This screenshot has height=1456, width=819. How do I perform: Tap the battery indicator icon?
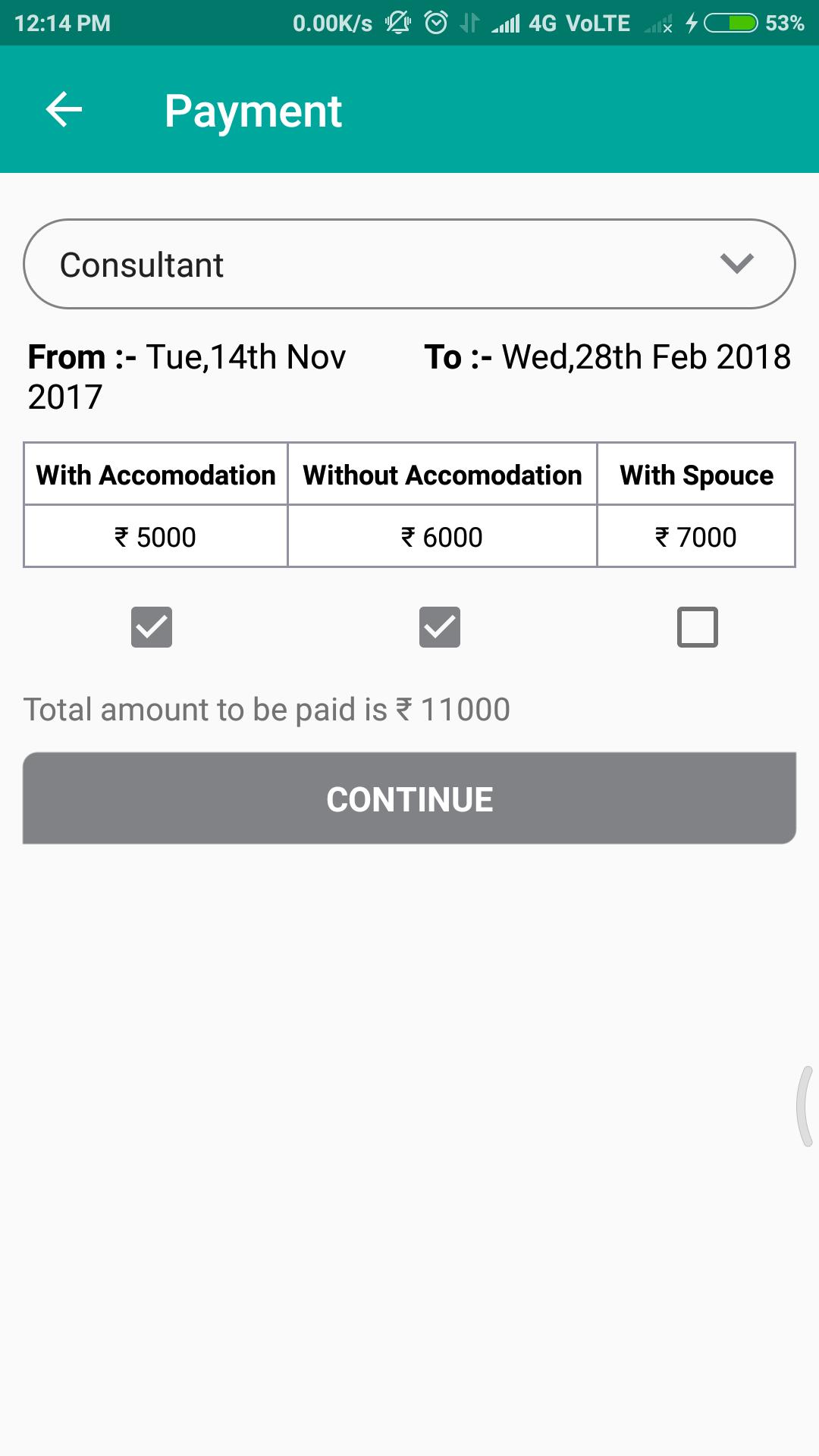(x=730, y=23)
